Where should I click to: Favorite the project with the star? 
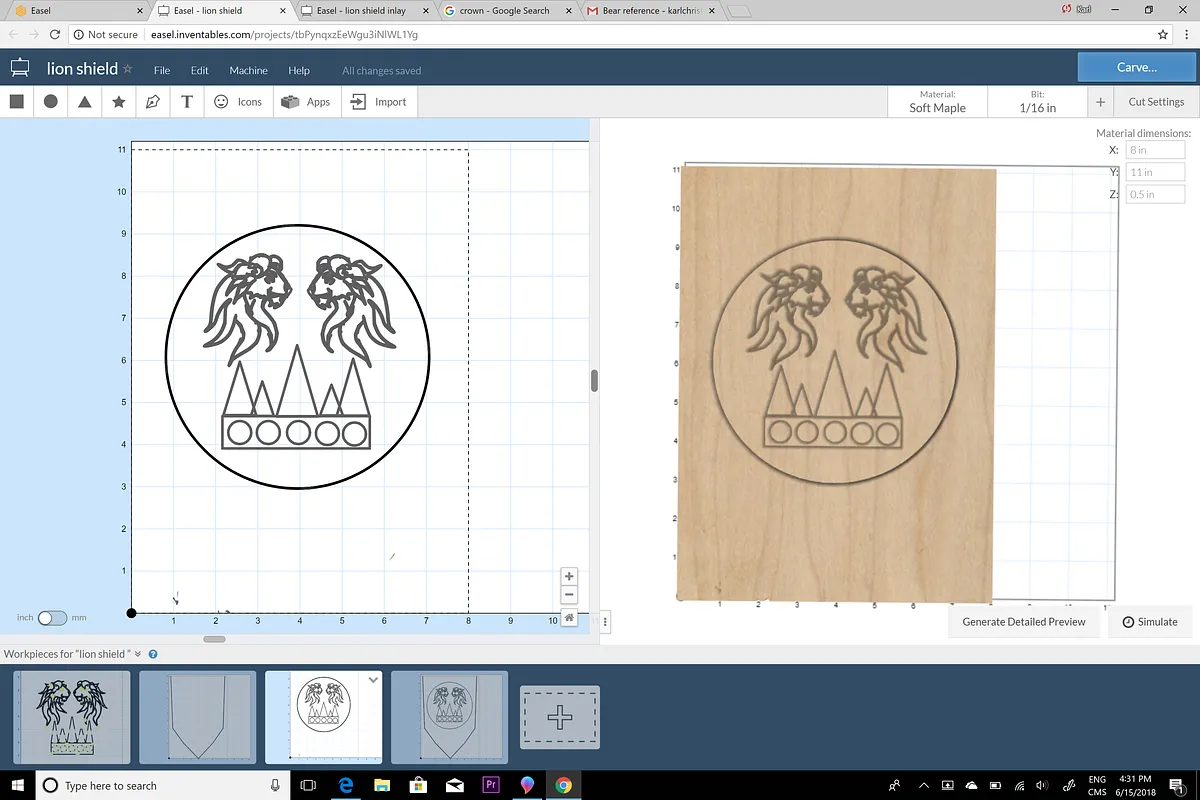click(x=127, y=70)
